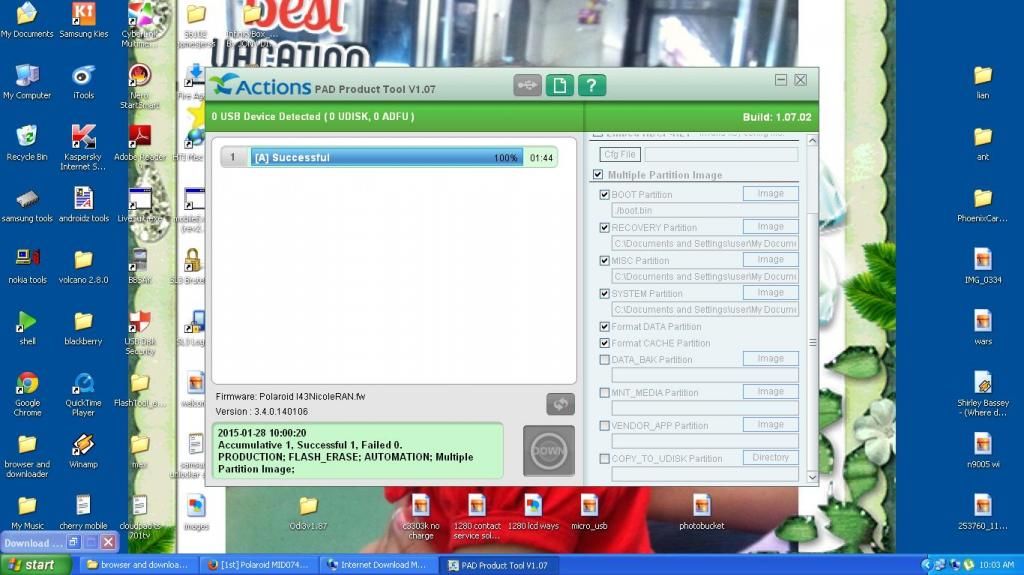Open blackberry folder on desktop
Screen dimensions: 1024x575
[x=84, y=328]
